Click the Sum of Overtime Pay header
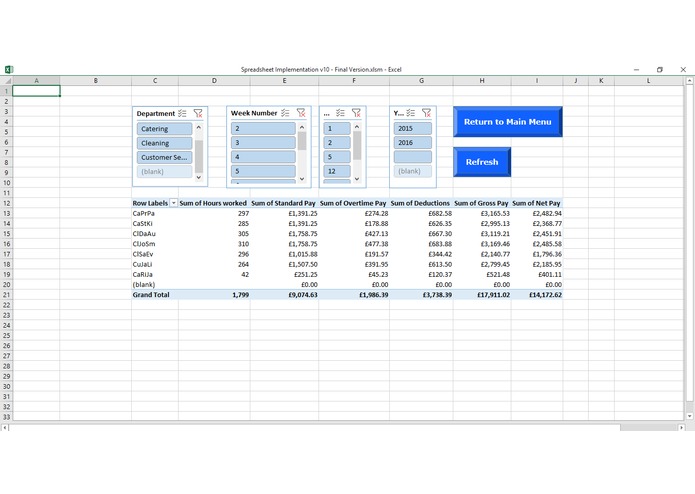This screenshot has width=695, height=494. point(353,203)
